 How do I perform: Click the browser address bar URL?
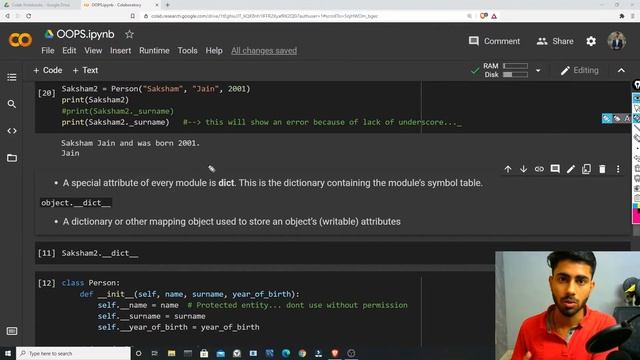pyautogui.click(x=264, y=16)
